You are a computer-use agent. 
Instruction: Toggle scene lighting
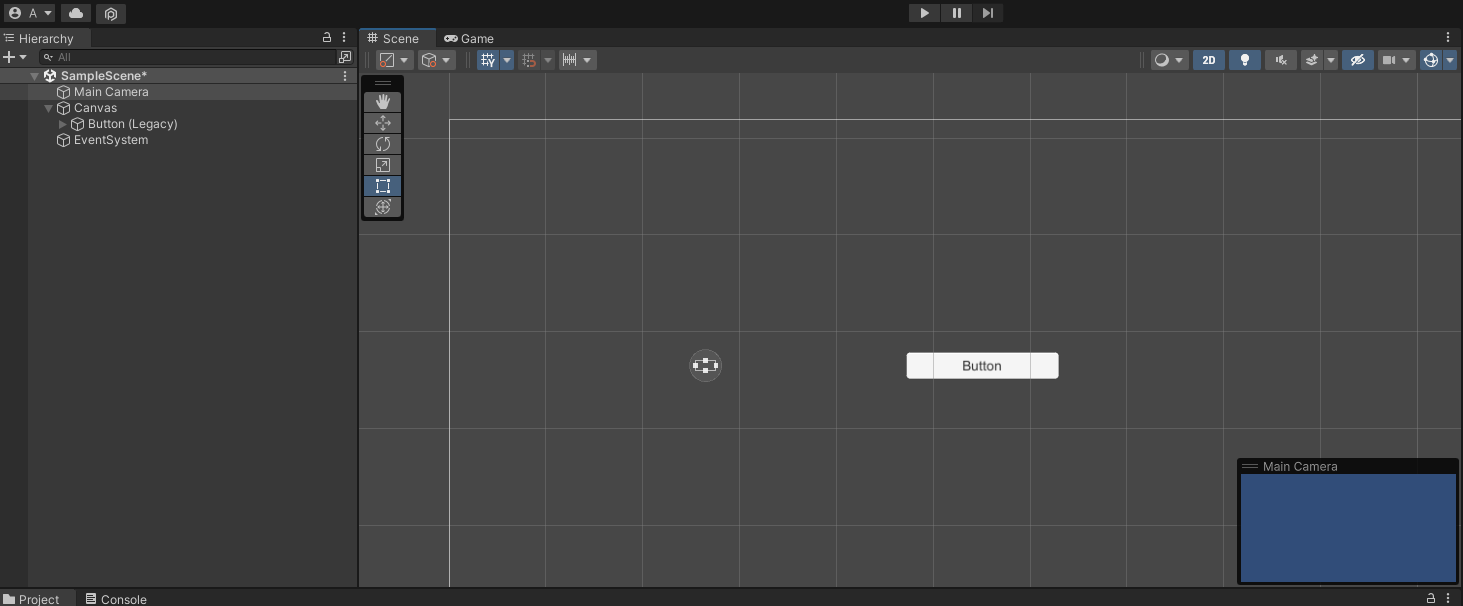(1245, 60)
